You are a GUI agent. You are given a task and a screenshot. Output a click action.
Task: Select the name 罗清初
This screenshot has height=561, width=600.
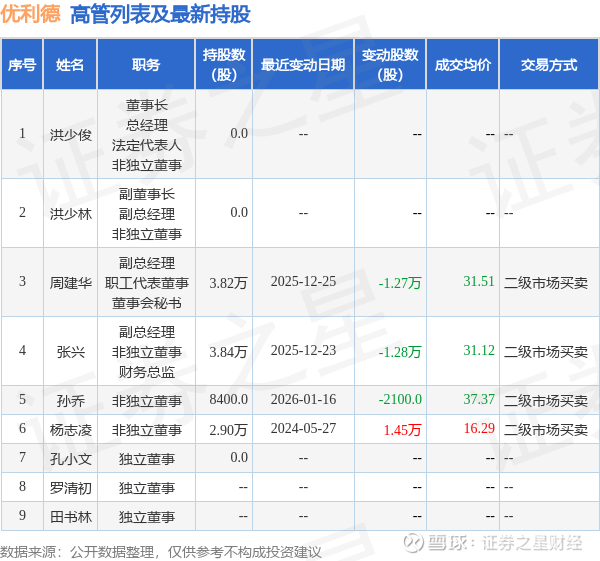[71, 488]
